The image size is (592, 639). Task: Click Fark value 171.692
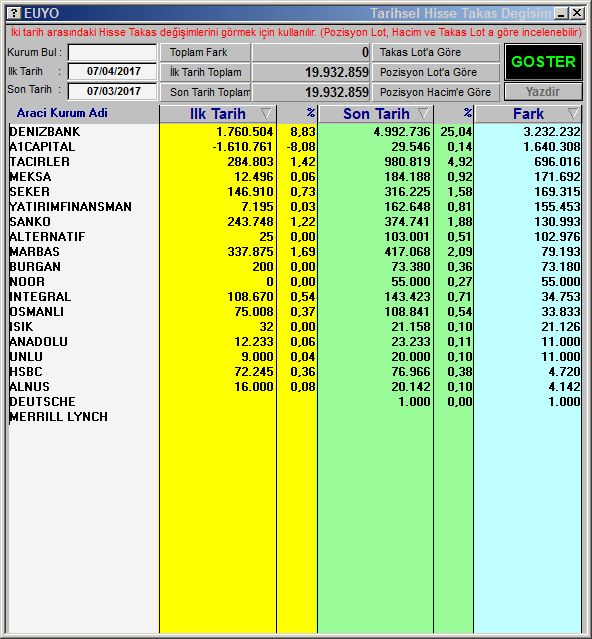pos(557,177)
